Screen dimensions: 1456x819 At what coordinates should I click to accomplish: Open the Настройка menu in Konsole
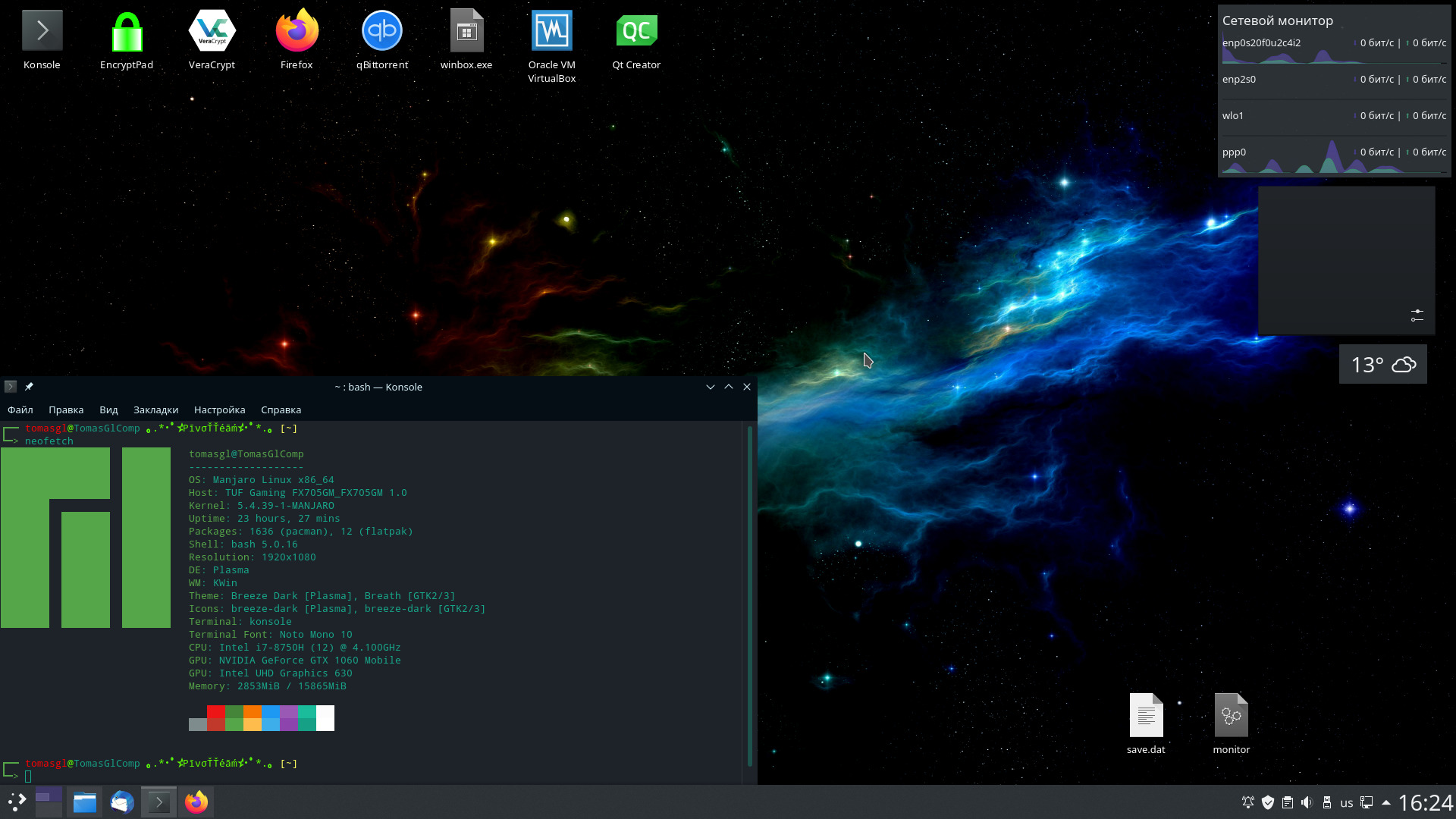219,409
